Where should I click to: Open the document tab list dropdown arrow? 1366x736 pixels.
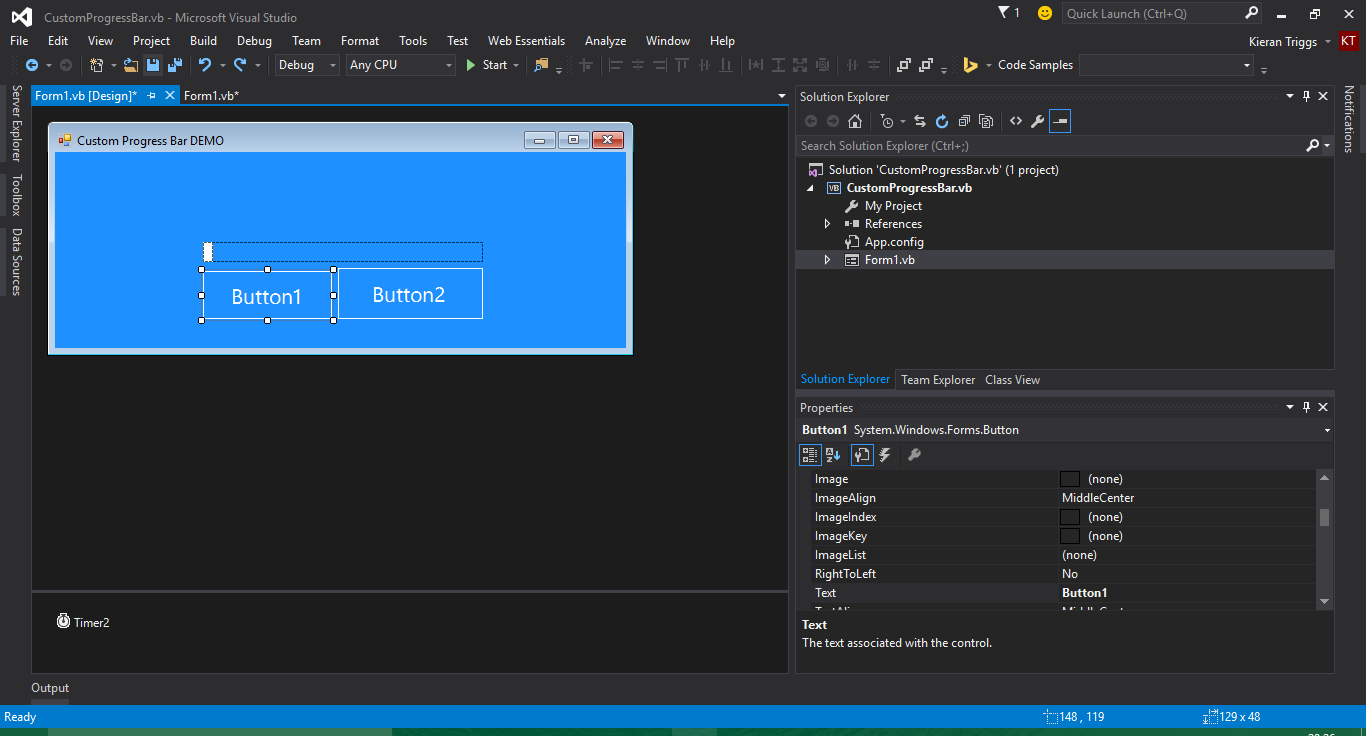pyautogui.click(x=782, y=96)
